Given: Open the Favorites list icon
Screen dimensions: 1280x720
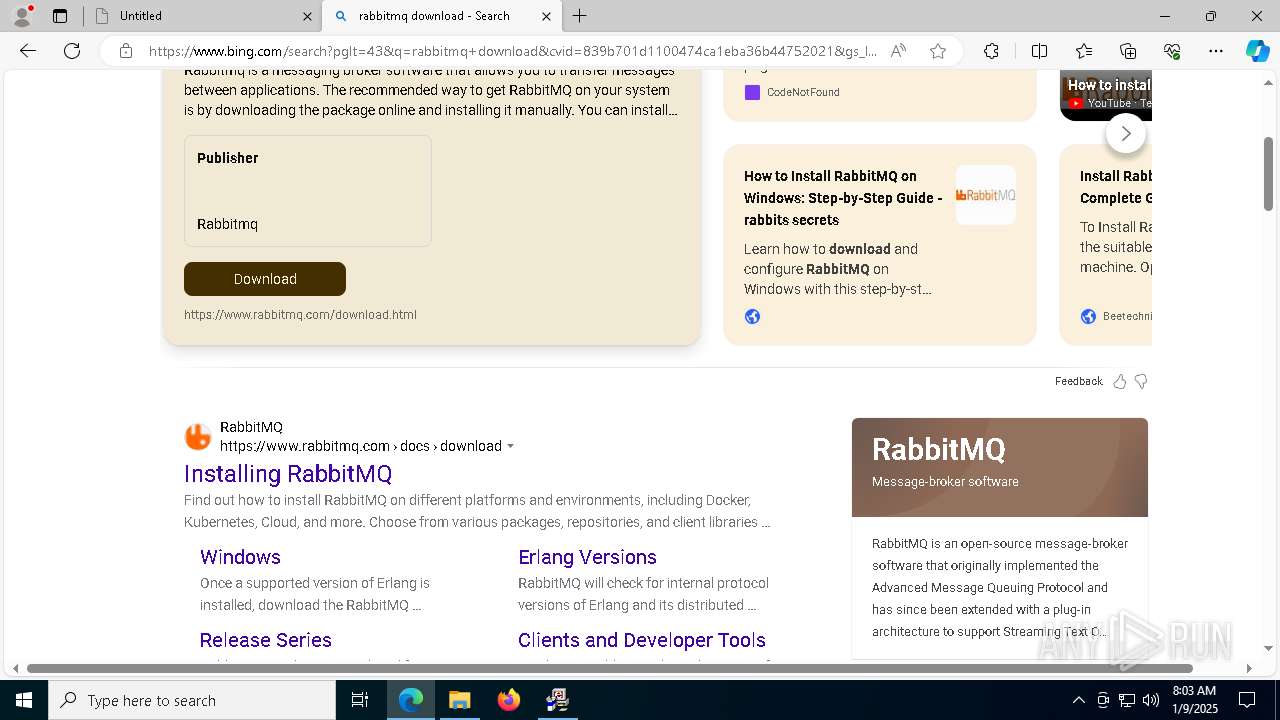Looking at the screenshot, I should point(1084,51).
